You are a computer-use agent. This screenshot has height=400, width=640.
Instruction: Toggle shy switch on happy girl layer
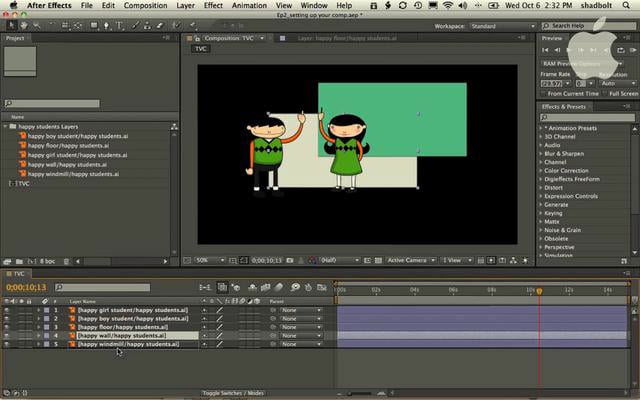(204, 310)
